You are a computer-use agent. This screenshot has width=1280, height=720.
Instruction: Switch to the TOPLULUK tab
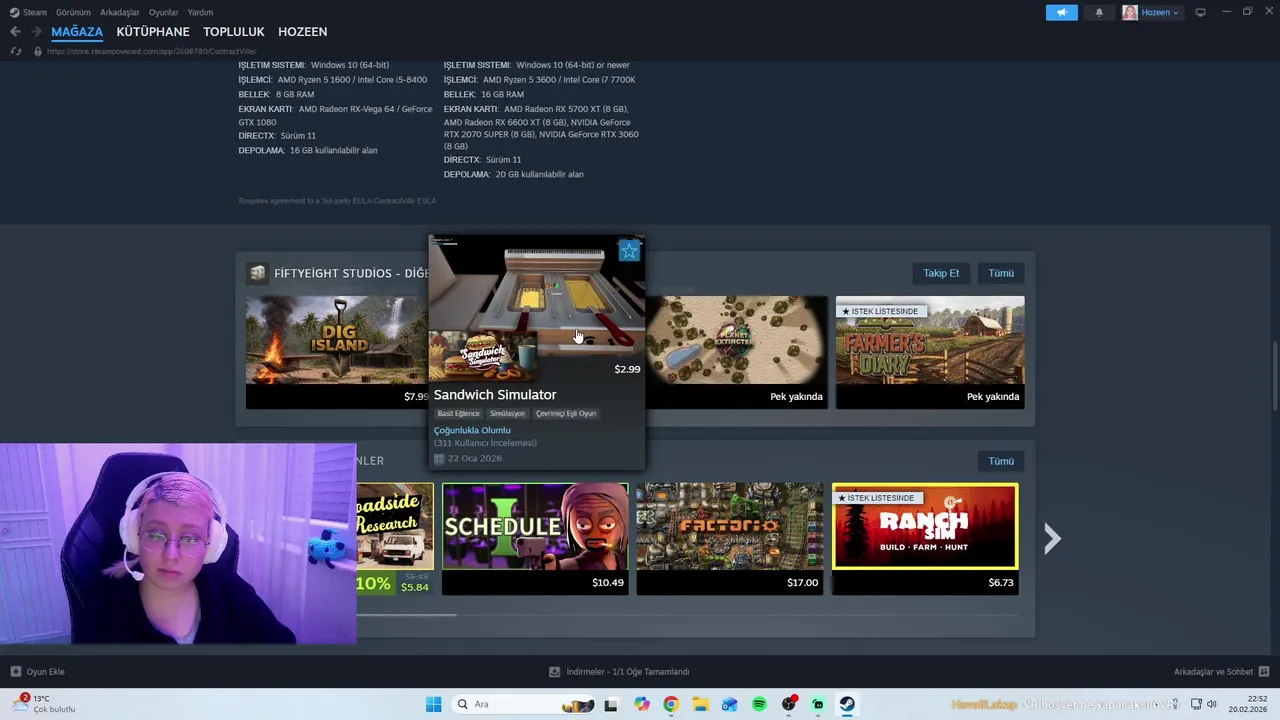pyautogui.click(x=234, y=32)
